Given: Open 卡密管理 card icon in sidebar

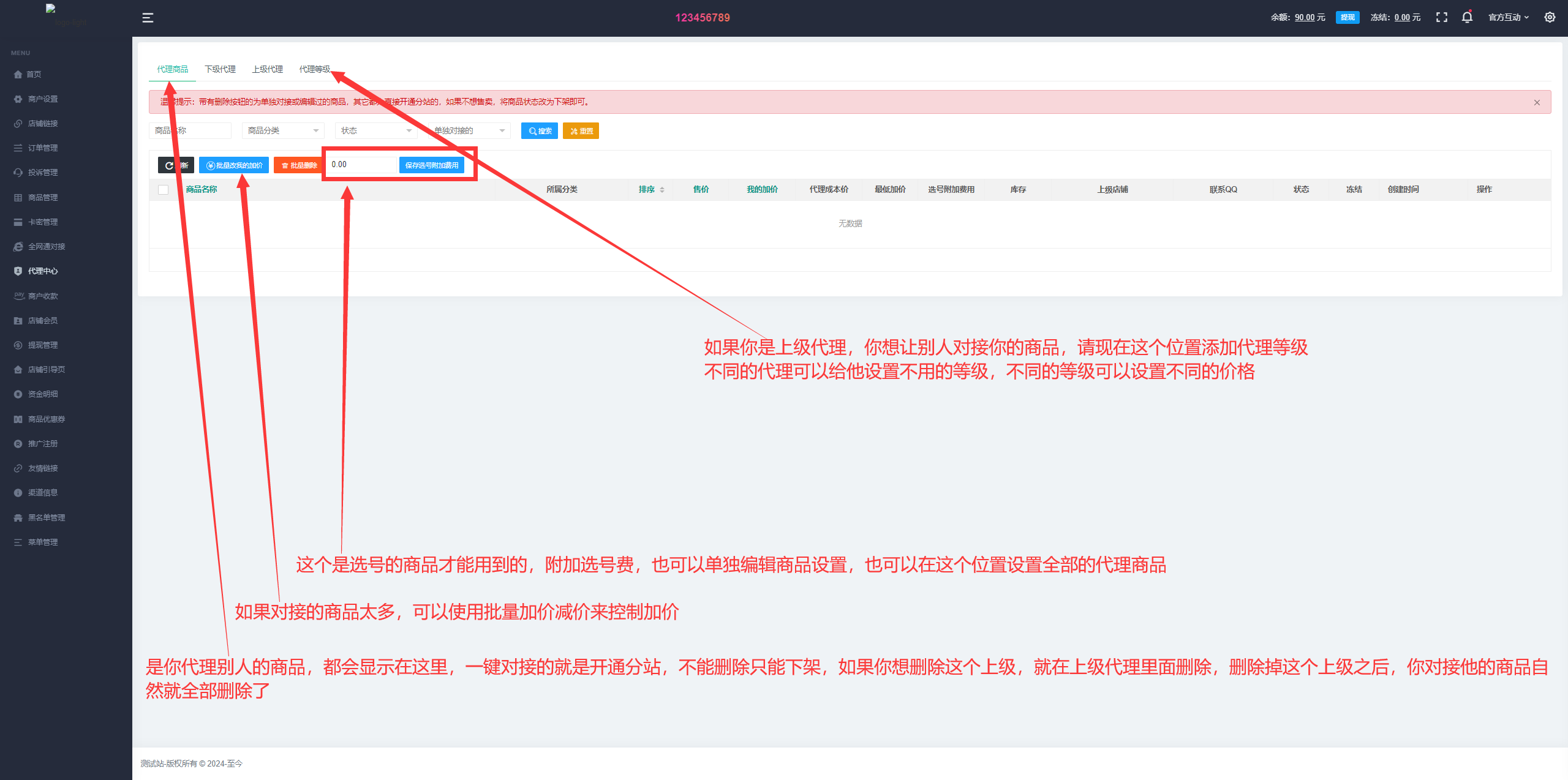Looking at the screenshot, I should pyautogui.click(x=18, y=222).
